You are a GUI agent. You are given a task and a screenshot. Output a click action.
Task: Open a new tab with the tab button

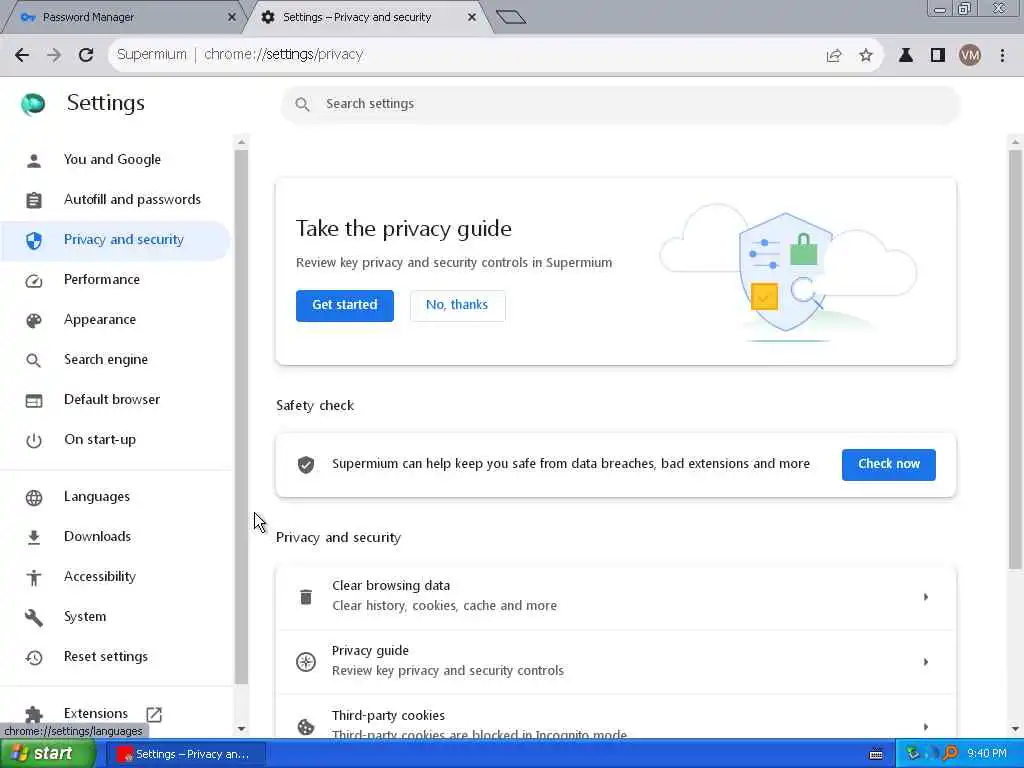pos(511,17)
